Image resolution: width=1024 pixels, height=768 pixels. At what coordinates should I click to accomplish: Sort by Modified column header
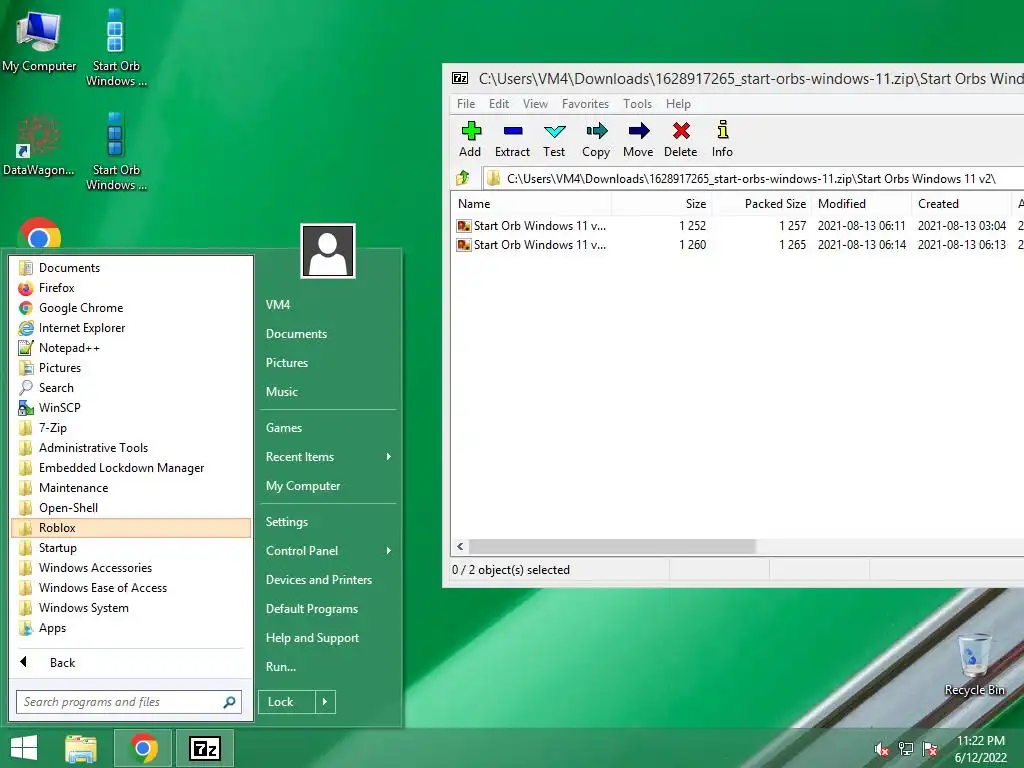click(x=861, y=204)
